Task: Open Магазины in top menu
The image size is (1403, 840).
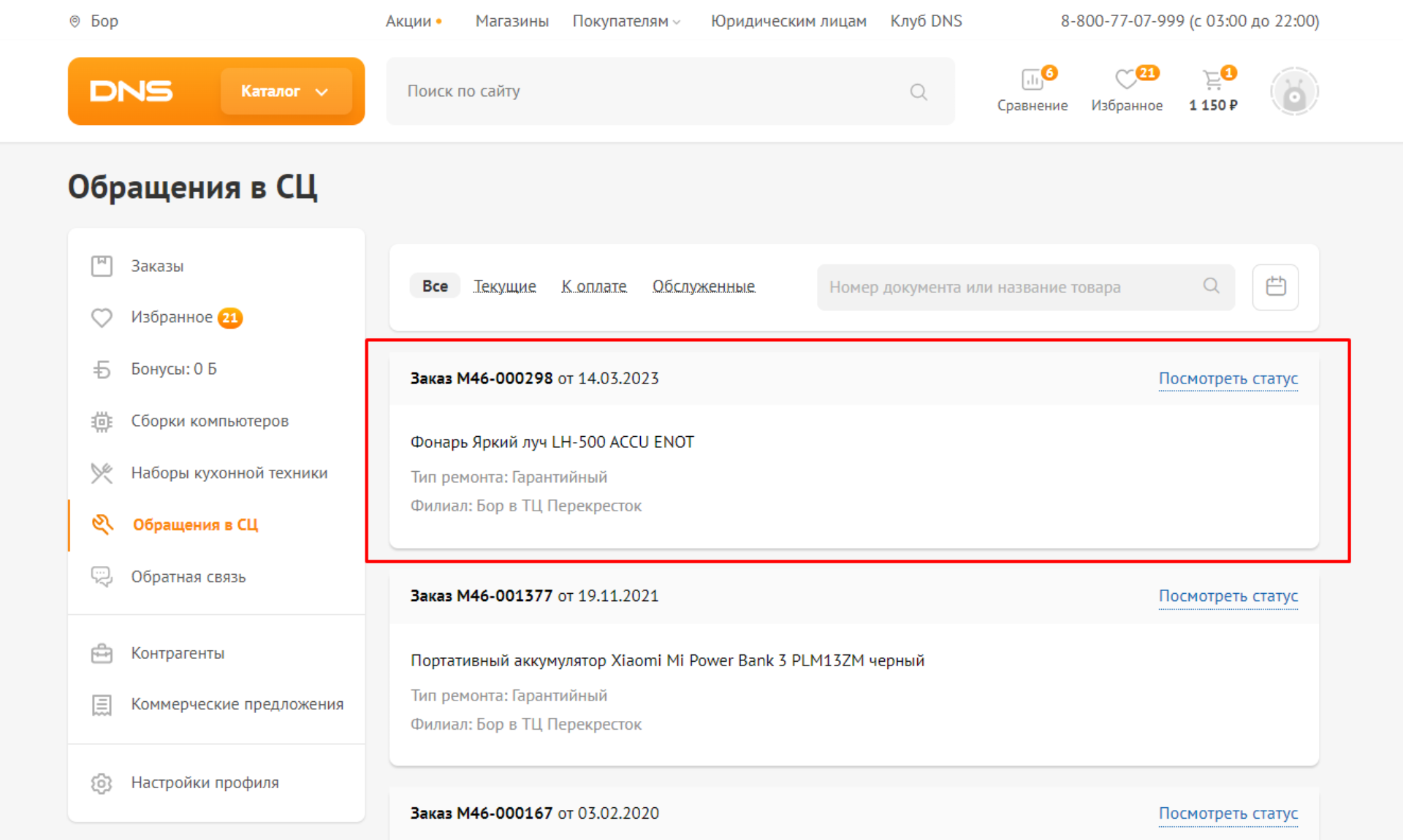Action: (512, 21)
